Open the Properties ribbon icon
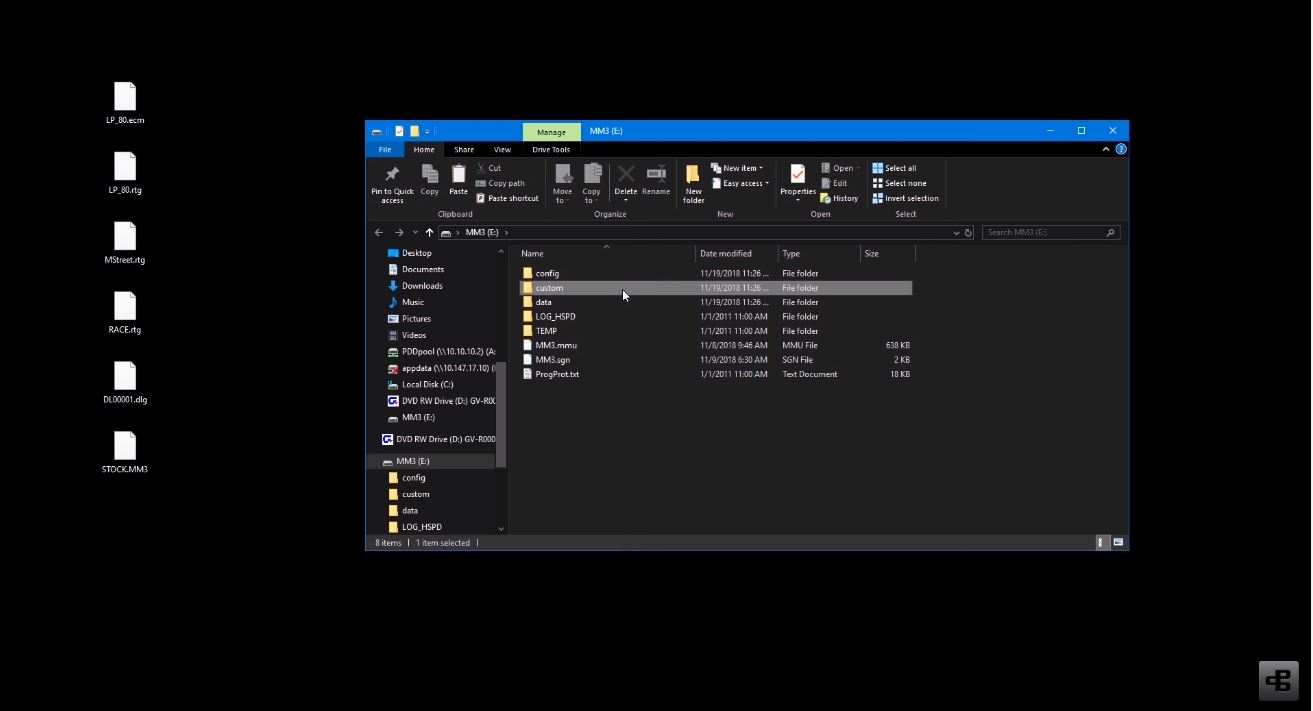Viewport: 1313px width, 711px height. click(797, 176)
